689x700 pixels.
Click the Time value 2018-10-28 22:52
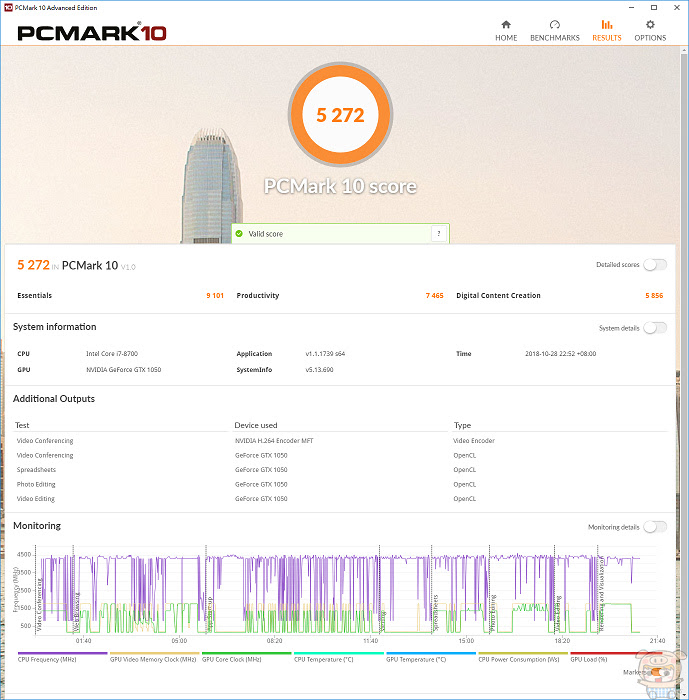[560, 354]
